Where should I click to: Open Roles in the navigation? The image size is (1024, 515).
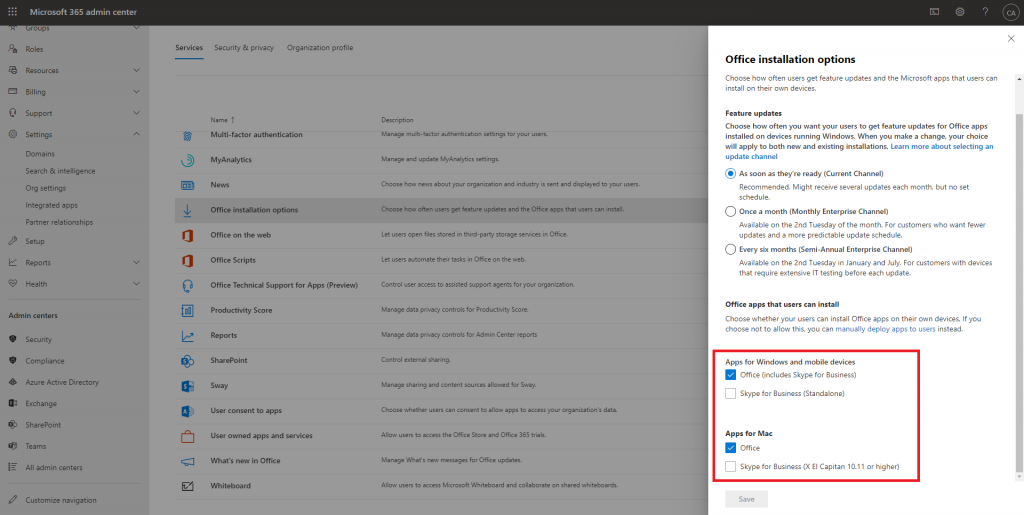(34, 49)
